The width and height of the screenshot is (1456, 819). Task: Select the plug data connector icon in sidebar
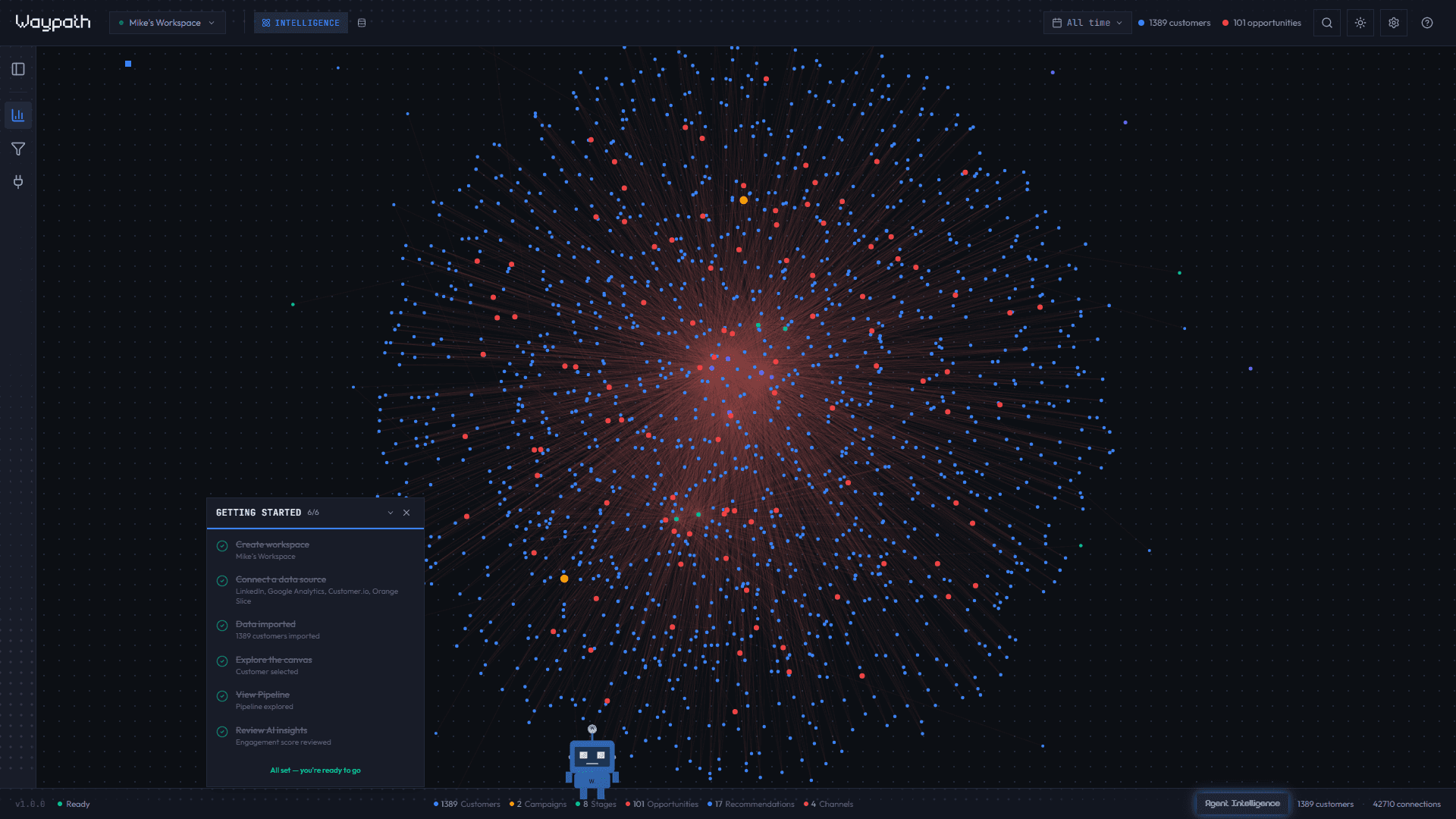[x=18, y=182]
